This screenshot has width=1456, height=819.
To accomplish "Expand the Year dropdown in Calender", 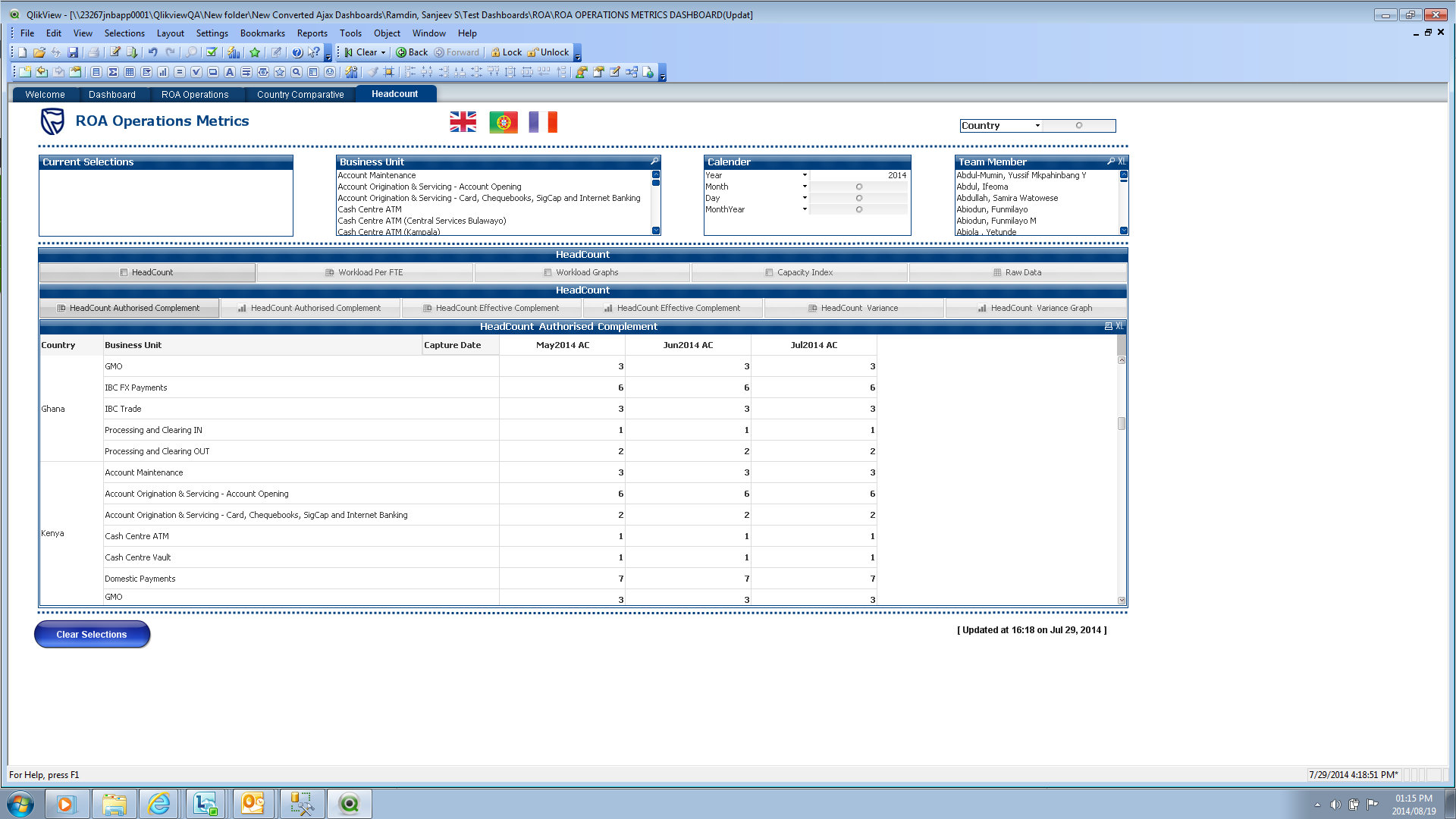I will pos(805,175).
